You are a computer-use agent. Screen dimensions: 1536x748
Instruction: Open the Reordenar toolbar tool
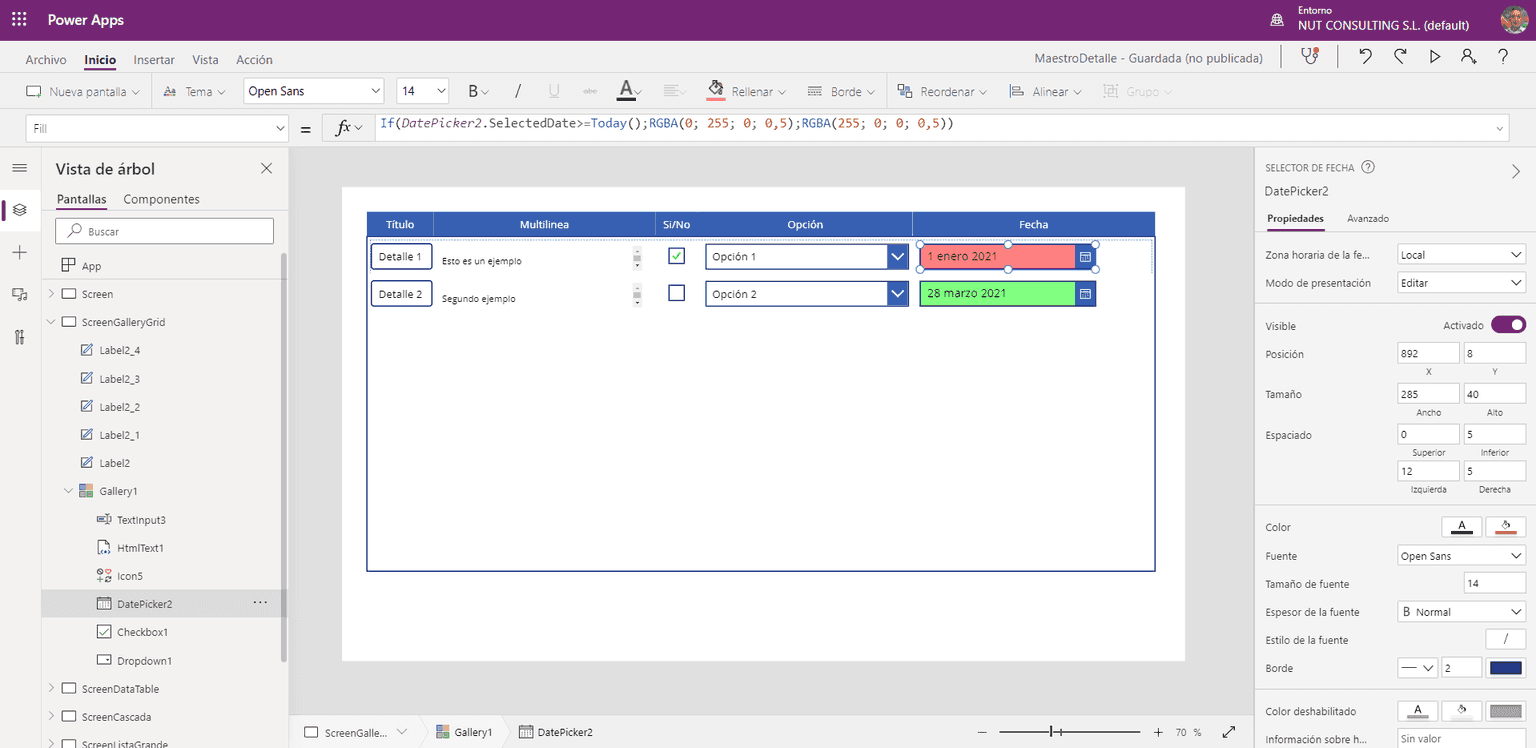click(x=943, y=90)
